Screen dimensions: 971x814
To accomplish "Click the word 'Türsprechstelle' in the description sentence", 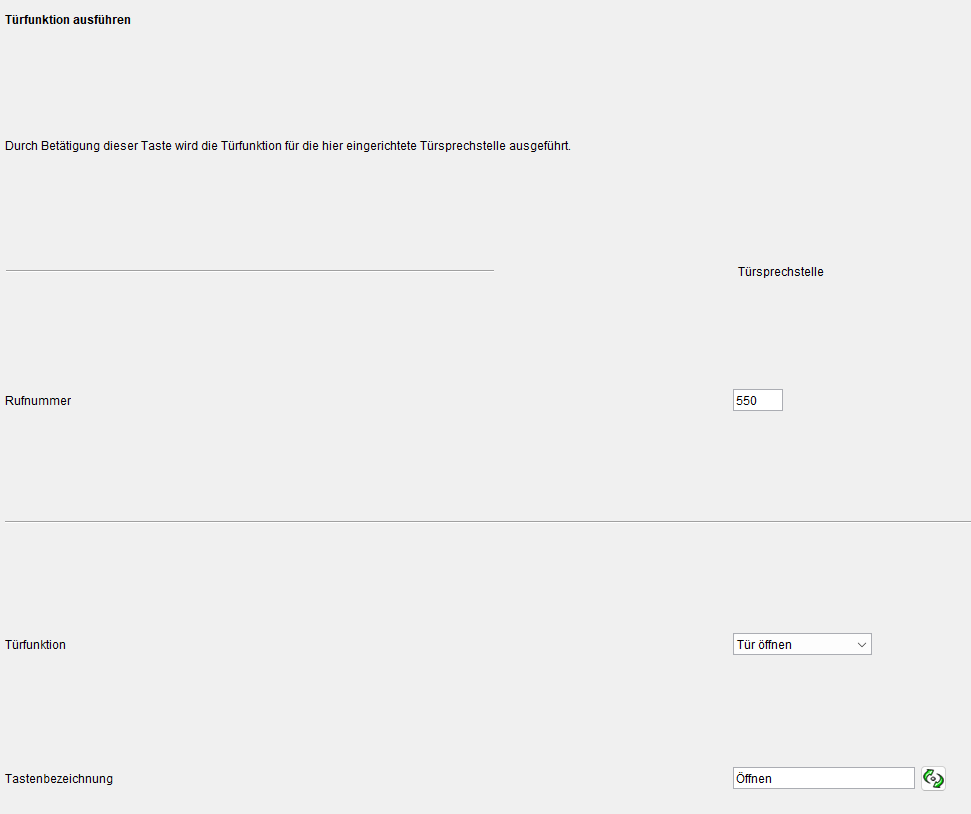I will pyautogui.click(x=468, y=146).
